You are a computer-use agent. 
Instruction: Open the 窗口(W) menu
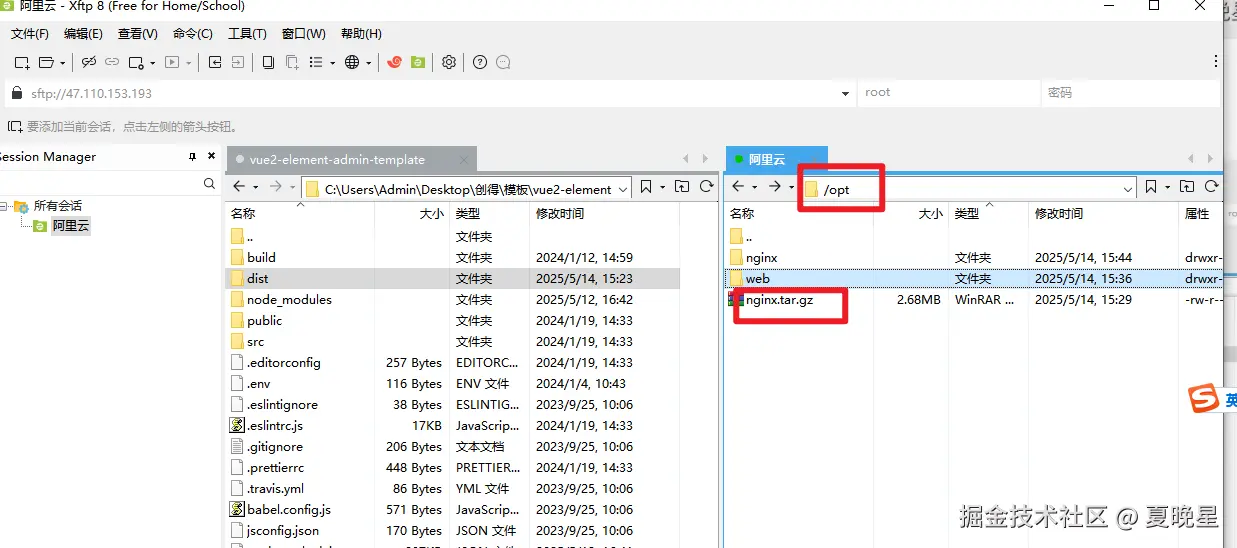pos(304,34)
